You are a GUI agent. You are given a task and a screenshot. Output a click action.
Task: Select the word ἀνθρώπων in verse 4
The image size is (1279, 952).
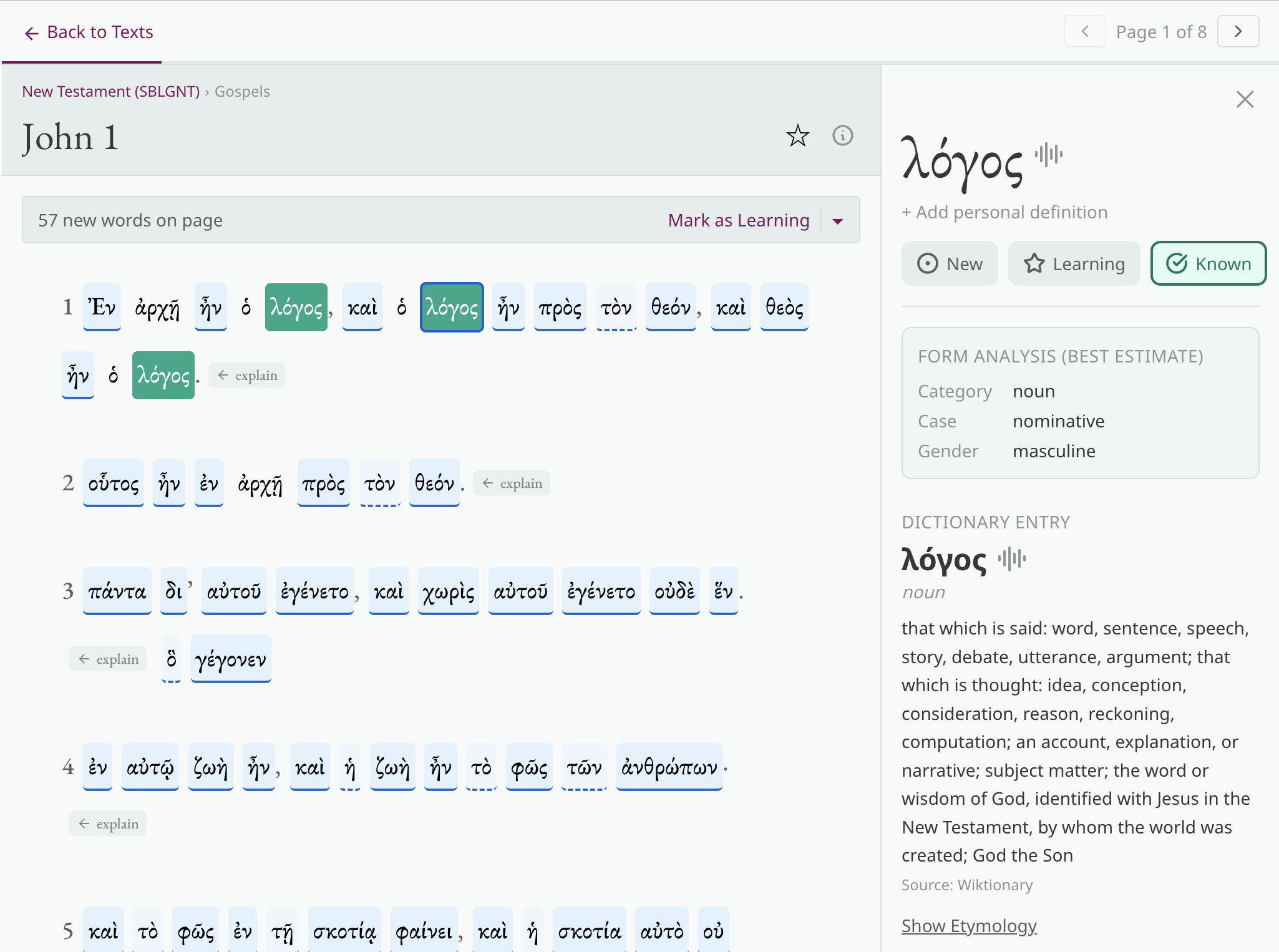point(669,767)
